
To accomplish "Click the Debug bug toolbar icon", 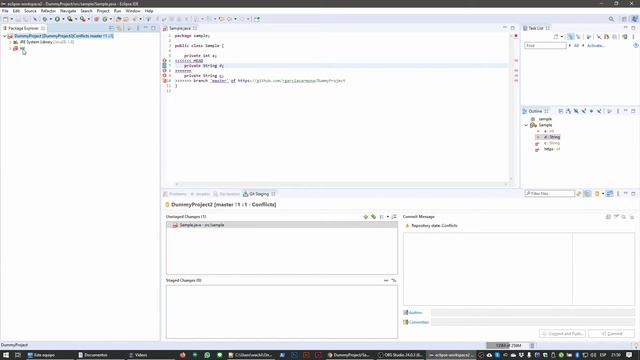I will coord(44,19).
